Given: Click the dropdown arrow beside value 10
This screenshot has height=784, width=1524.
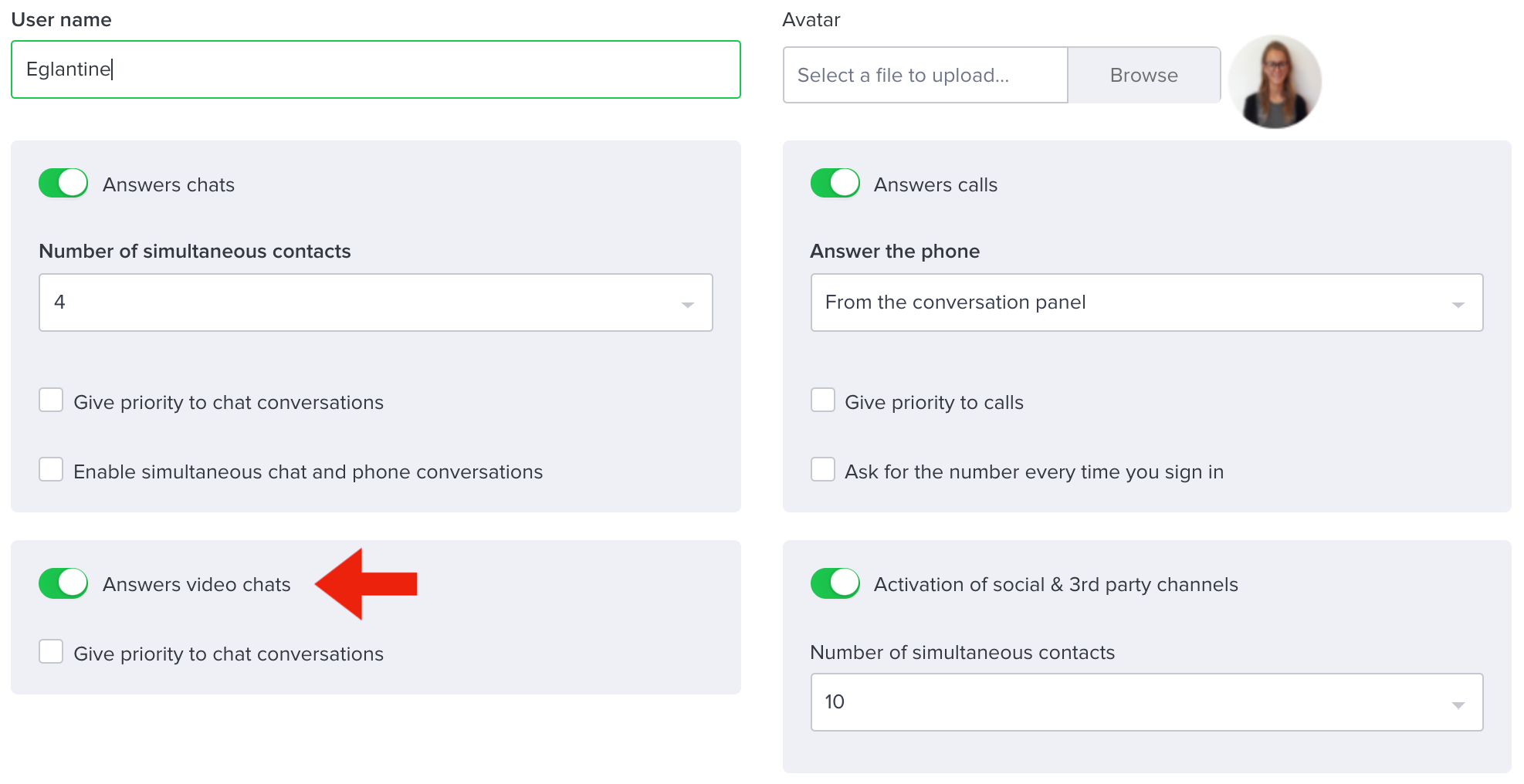Looking at the screenshot, I should (1458, 705).
